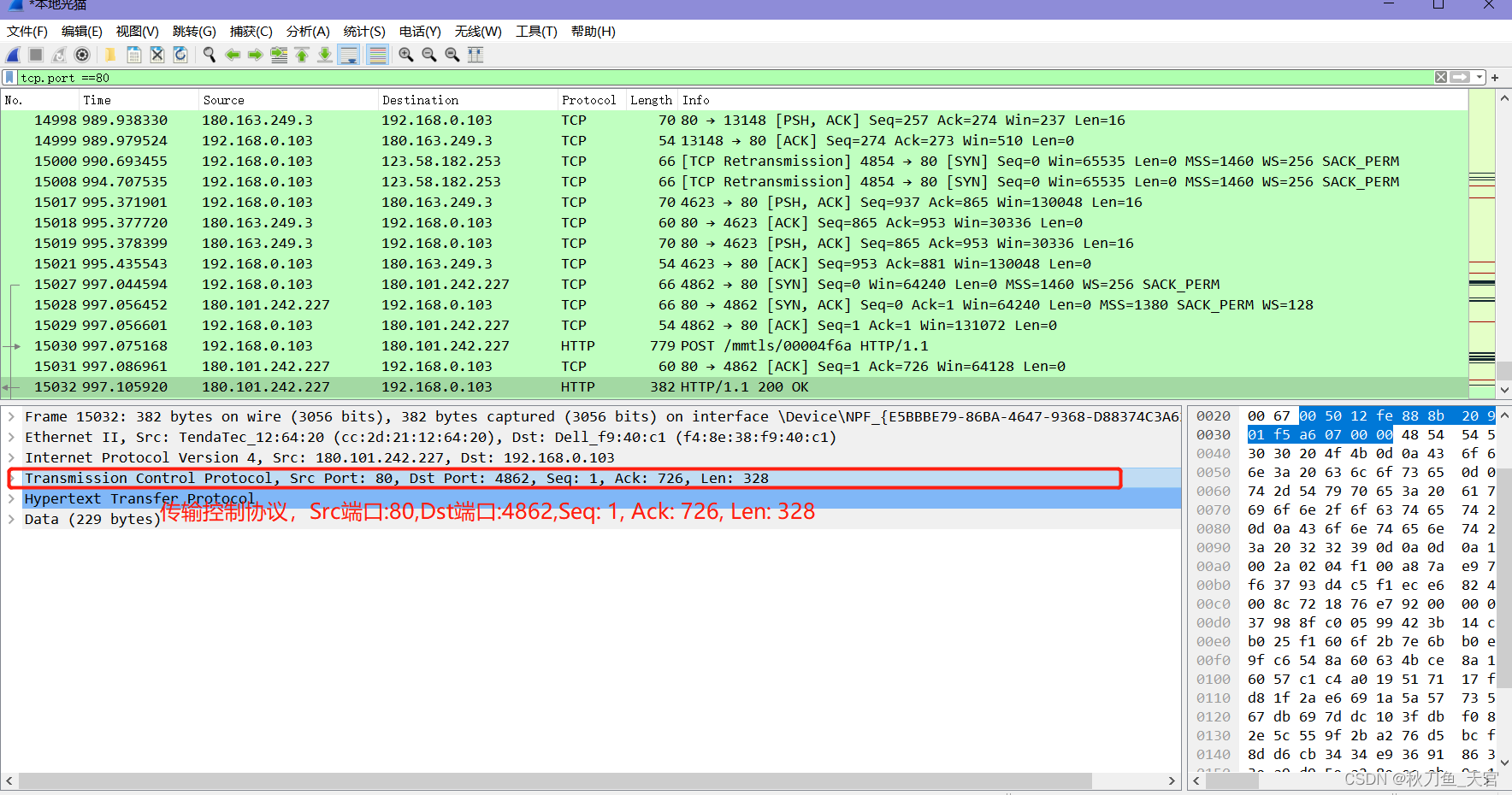
Task: Toggle auto-scroll during live capture
Action: click(349, 55)
